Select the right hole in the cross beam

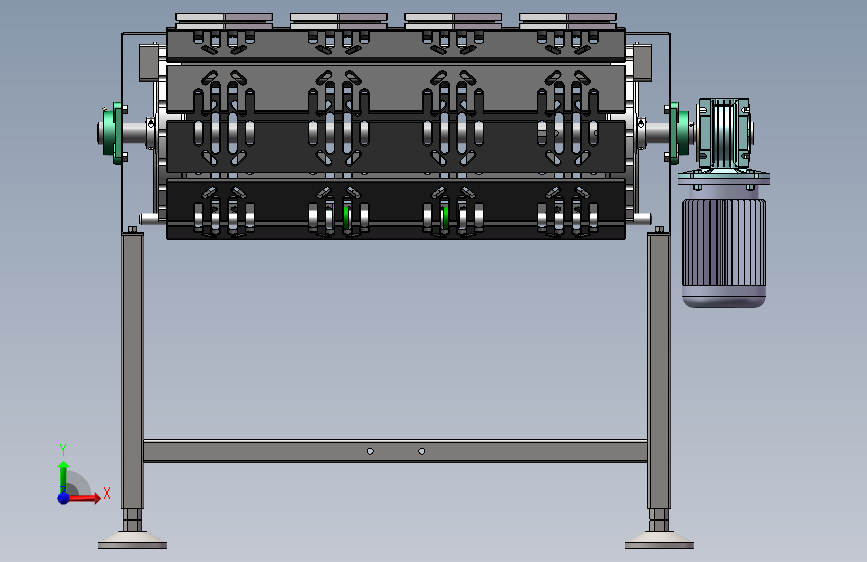tap(421, 451)
